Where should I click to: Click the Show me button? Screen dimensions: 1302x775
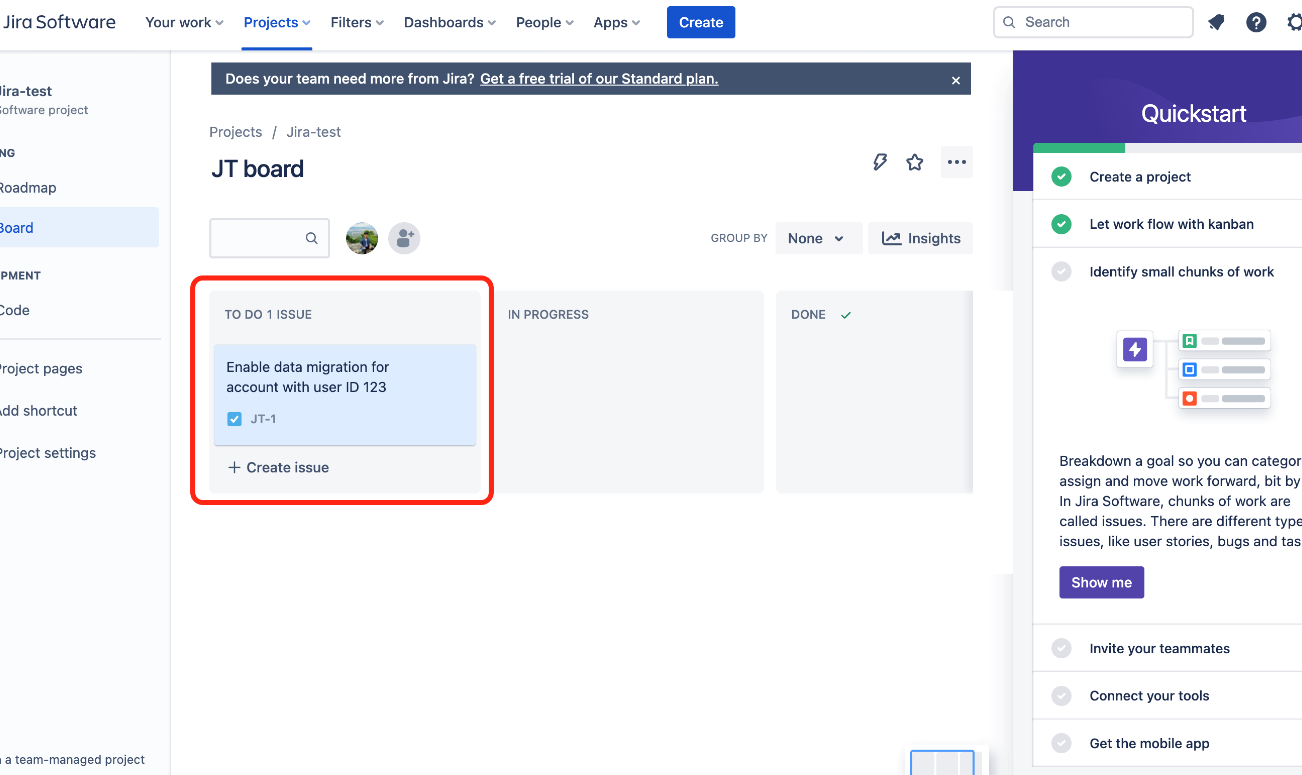pos(1101,582)
